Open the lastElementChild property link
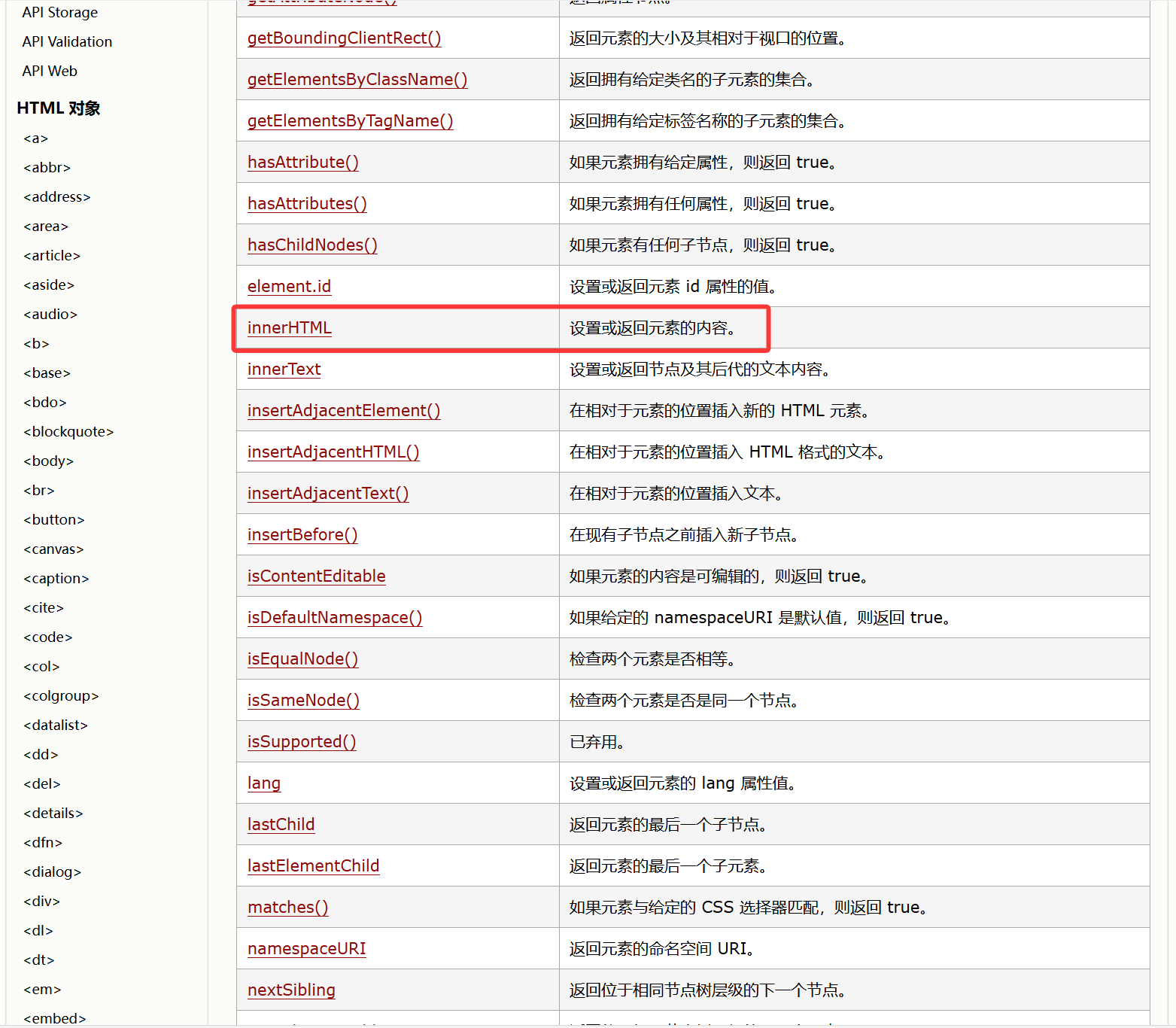The height and width of the screenshot is (1028, 1176). [313, 865]
